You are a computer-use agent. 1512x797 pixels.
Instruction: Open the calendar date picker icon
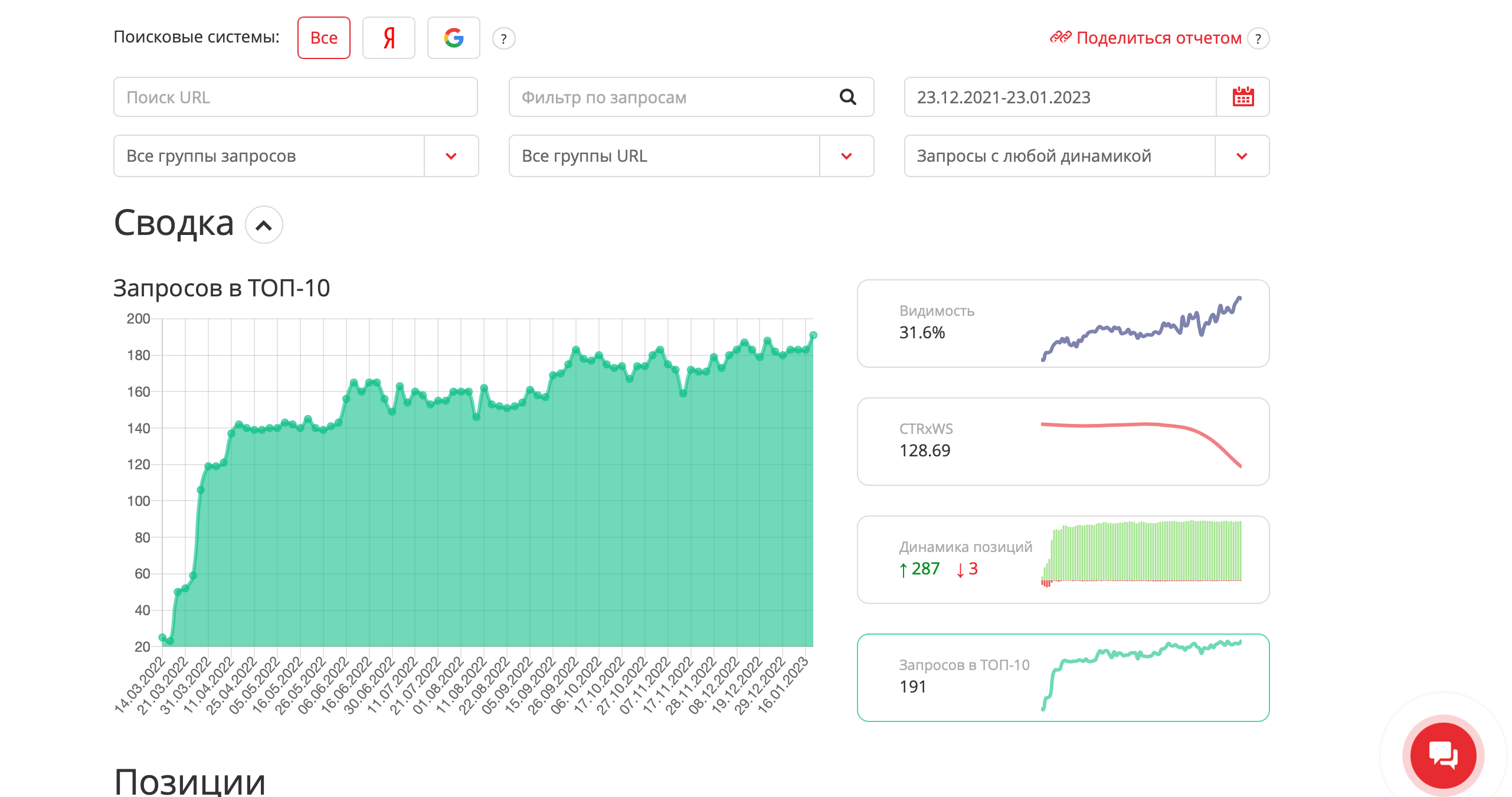click(x=1243, y=97)
